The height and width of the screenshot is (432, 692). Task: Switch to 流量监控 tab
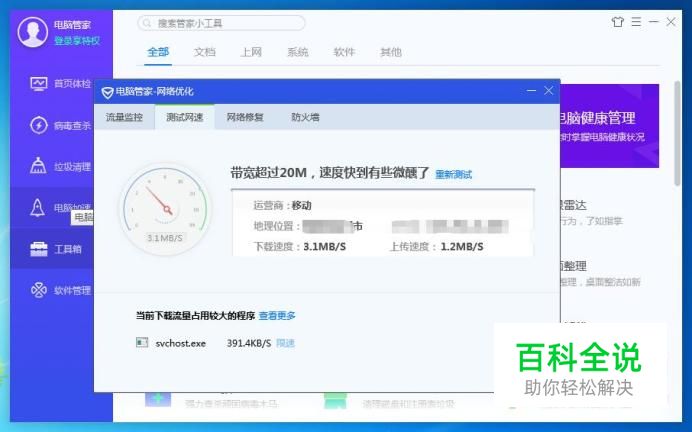[x=124, y=117]
